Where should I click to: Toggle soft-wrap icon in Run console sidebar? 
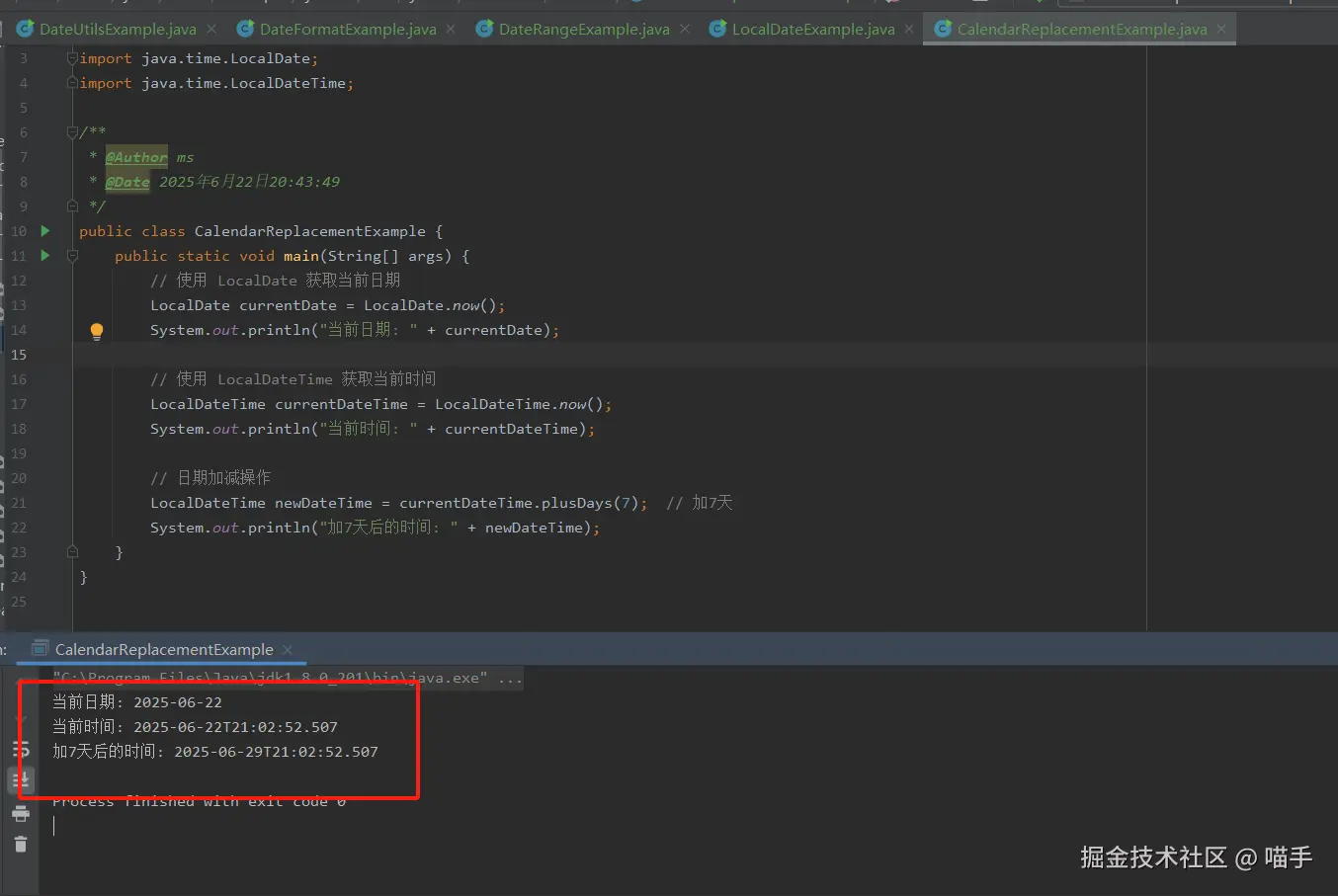coord(21,750)
